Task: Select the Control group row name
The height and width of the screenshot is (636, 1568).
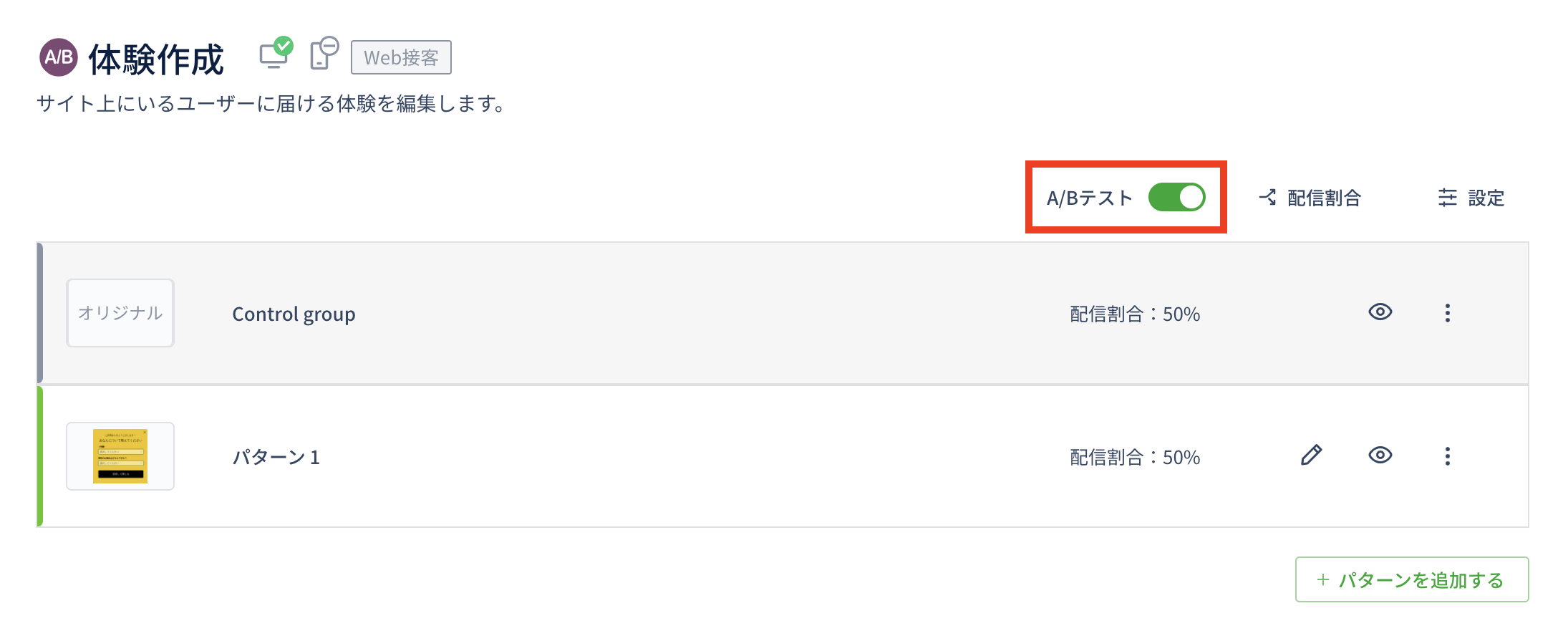Action: click(294, 314)
